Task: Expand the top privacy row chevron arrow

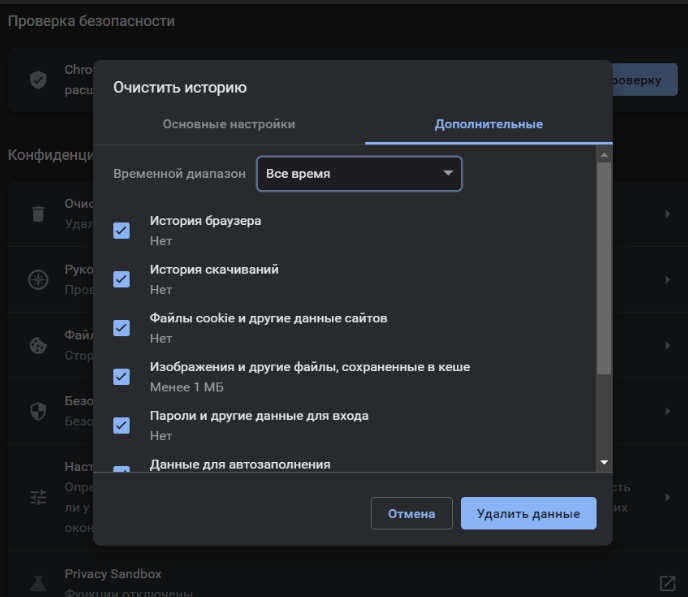Action: pyautogui.click(x=667, y=213)
